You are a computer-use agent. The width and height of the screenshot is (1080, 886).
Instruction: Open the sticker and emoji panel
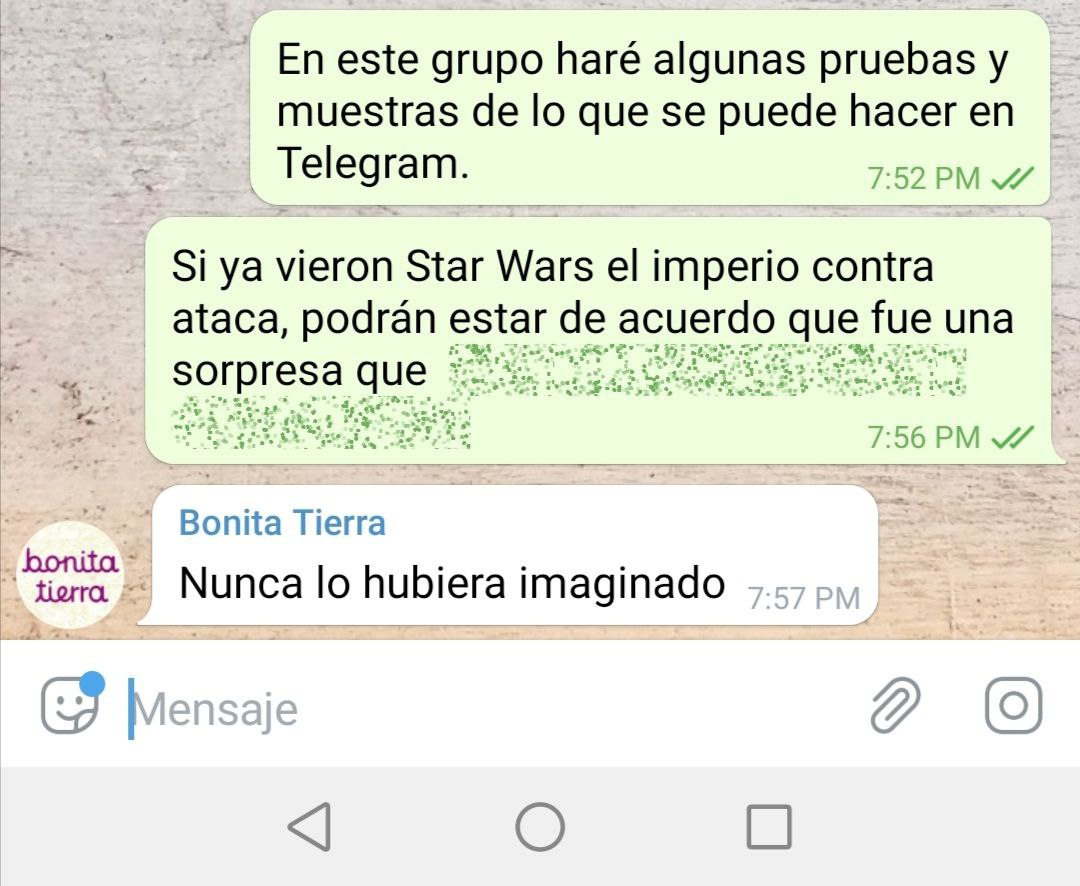[x=70, y=706]
